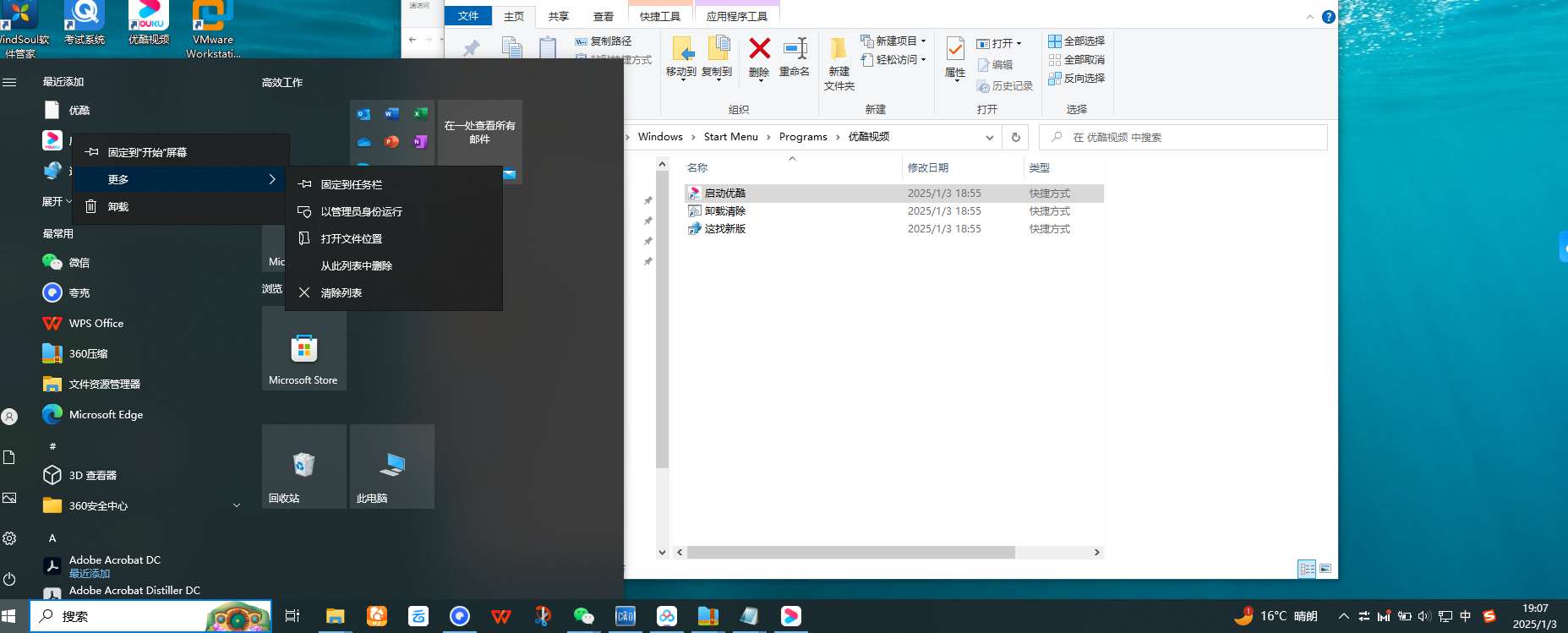Click the taskbar 搜索 search box
This screenshot has width=1568, height=633.
pos(150,616)
